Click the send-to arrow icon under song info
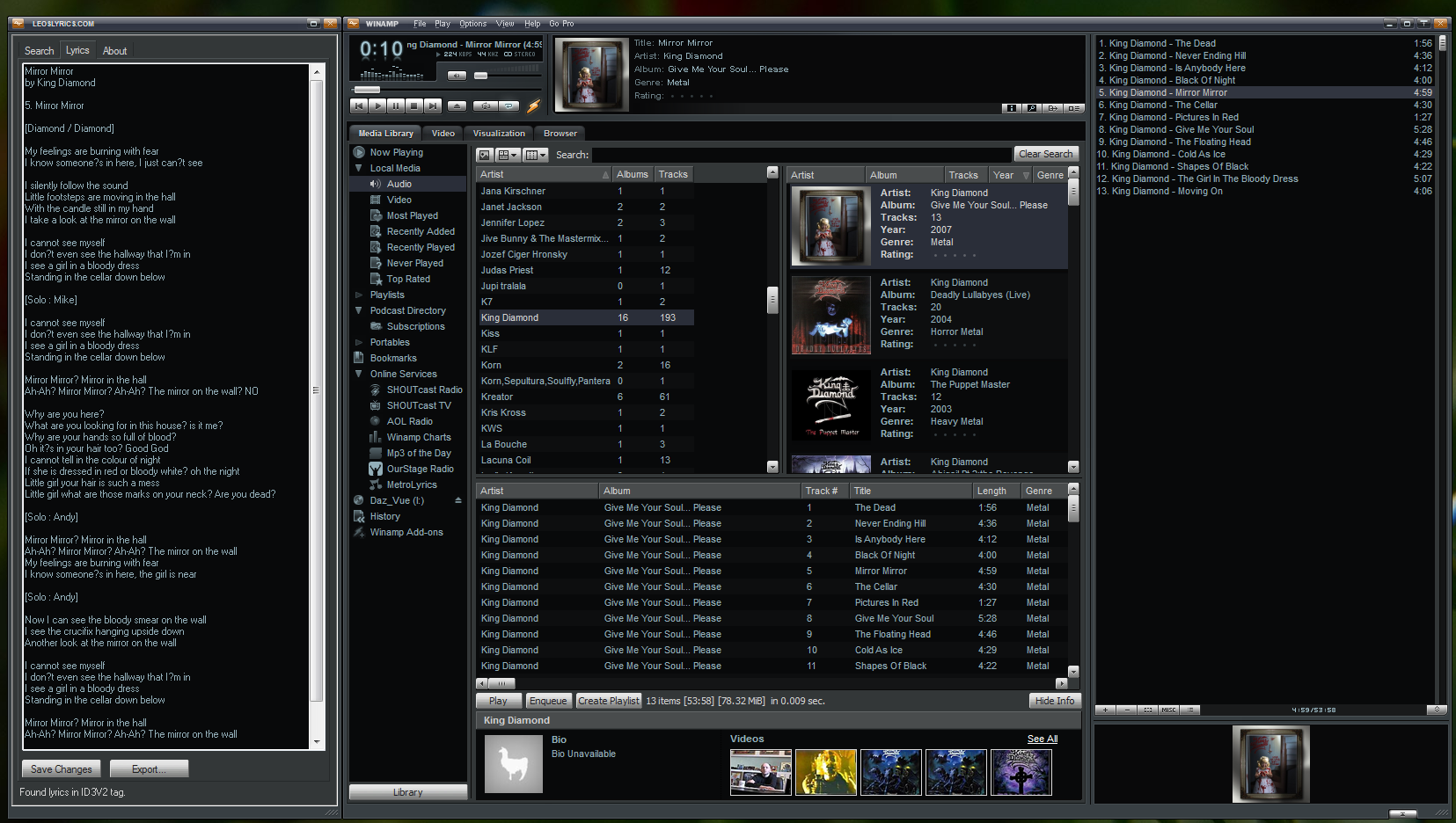The width and height of the screenshot is (1456, 823). tap(1052, 108)
